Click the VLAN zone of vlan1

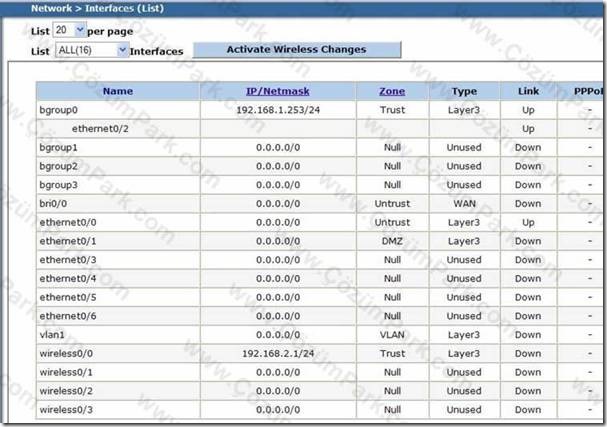pyautogui.click(x=392, y=334)
